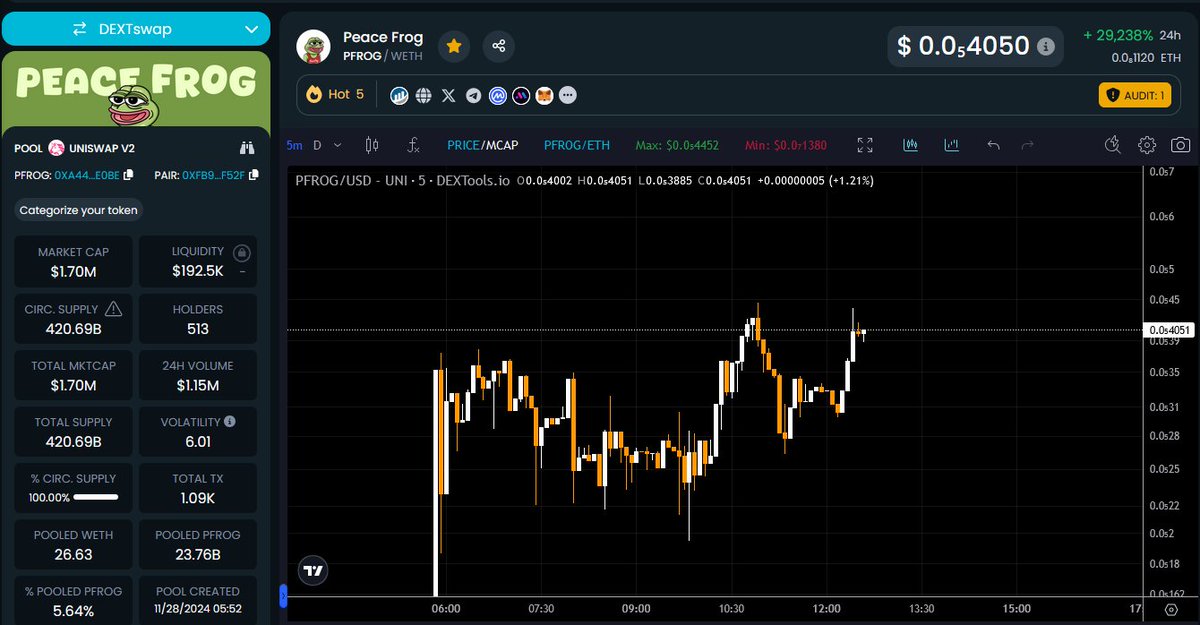Screen dimensions: 1200x625
Task: Click the blue side panel collapse handle
Action: point(283,596)
